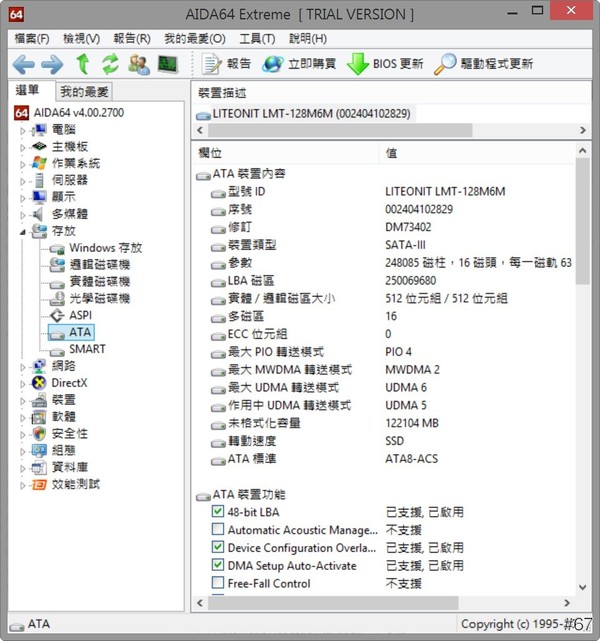Go forward with the blue right arrow
Screen dimensions: 600x641
click(53, 65)
